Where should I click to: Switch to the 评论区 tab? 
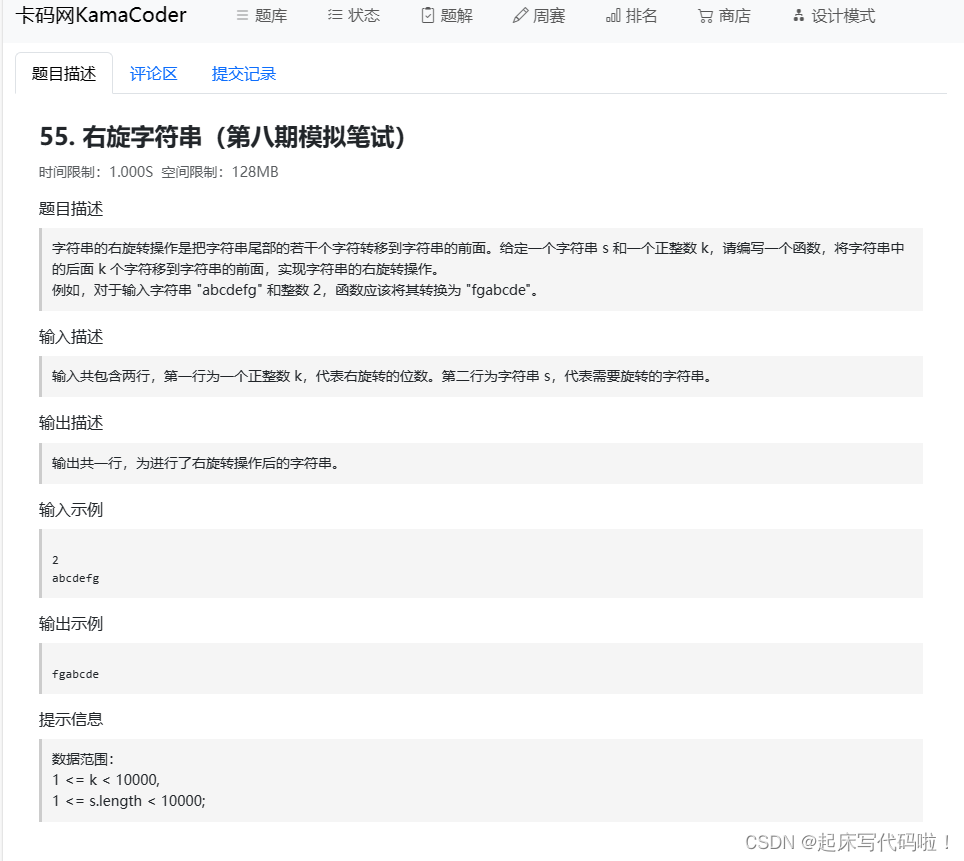point(154,74)
